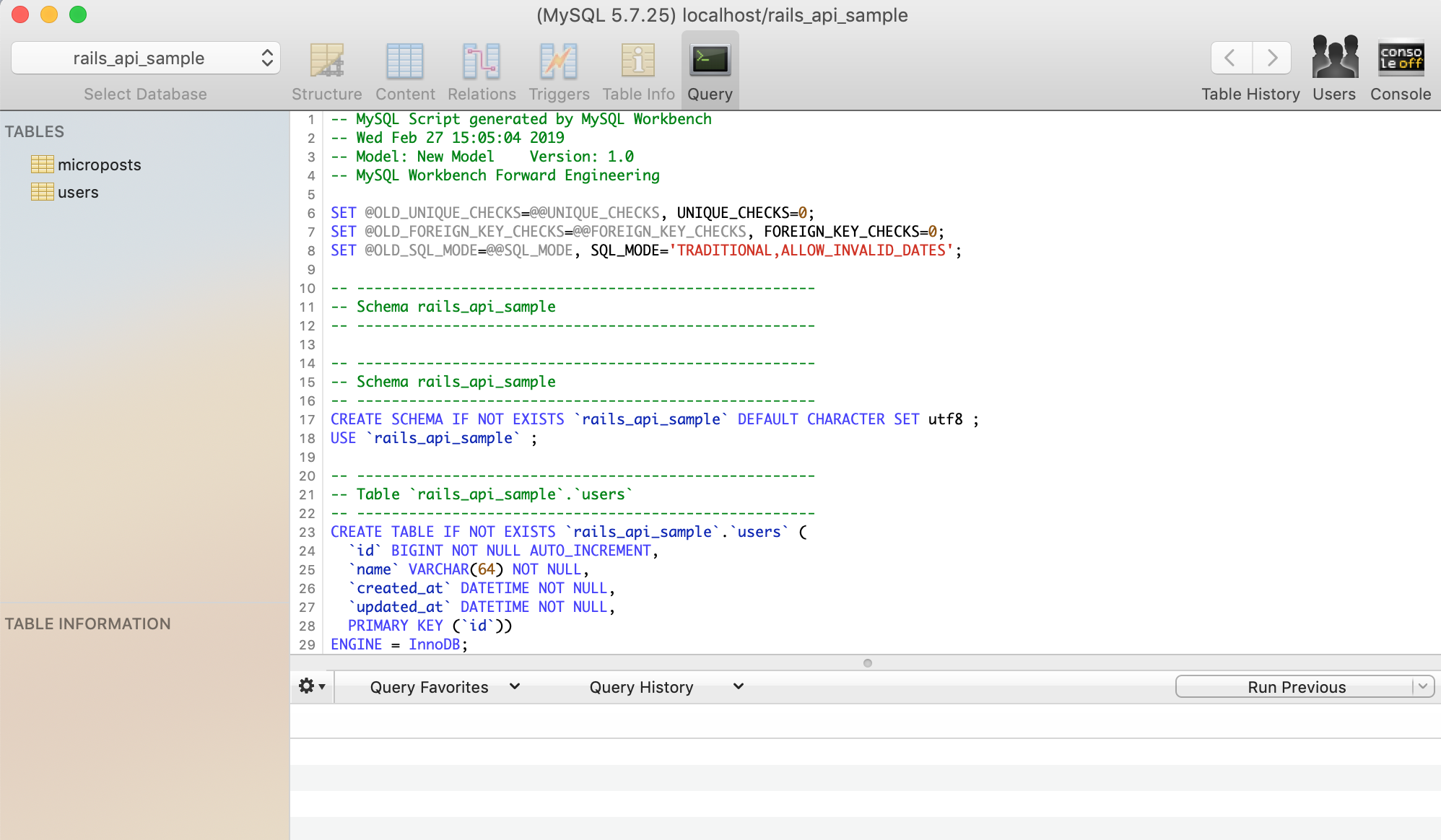Go forward in Table History

click(1271, 58)
